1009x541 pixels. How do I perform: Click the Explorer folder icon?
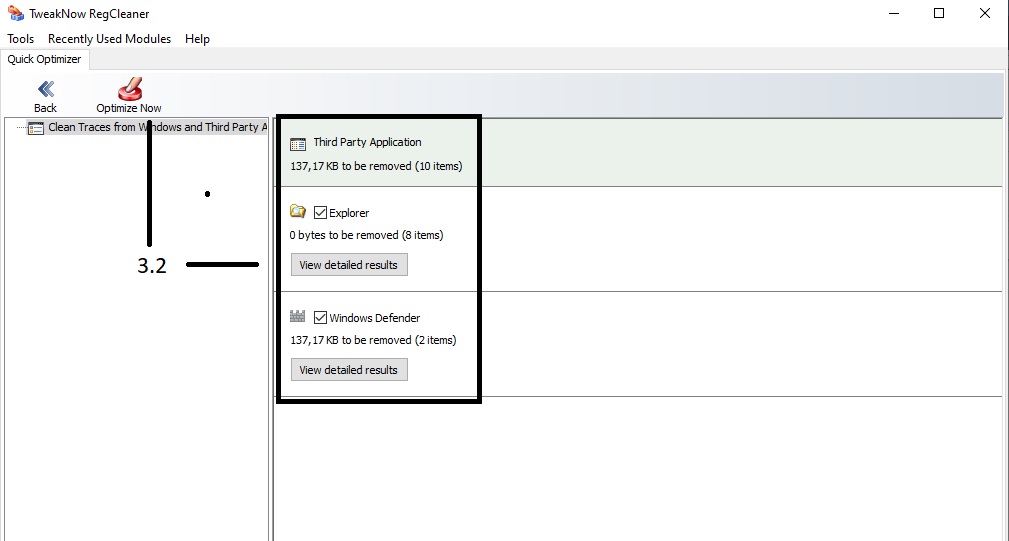tap(297, 211)
